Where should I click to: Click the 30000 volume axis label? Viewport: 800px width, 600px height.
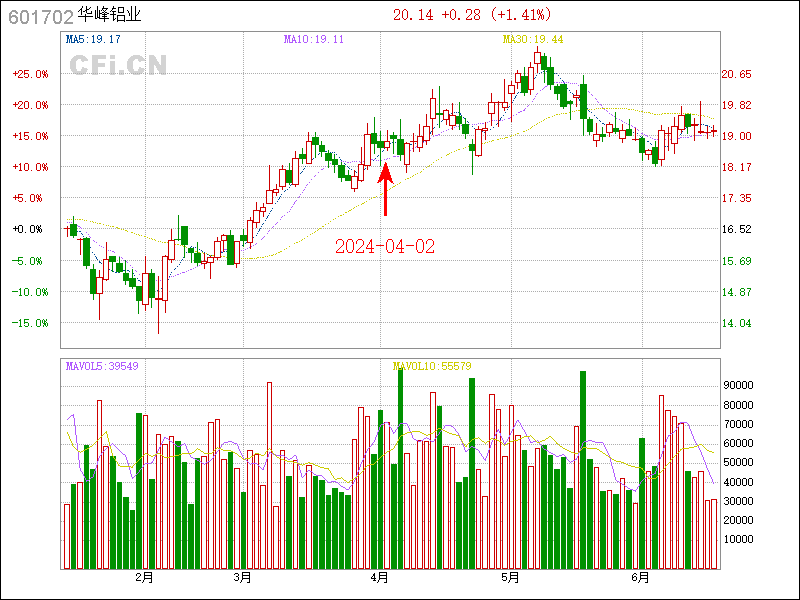coord(739,502)
